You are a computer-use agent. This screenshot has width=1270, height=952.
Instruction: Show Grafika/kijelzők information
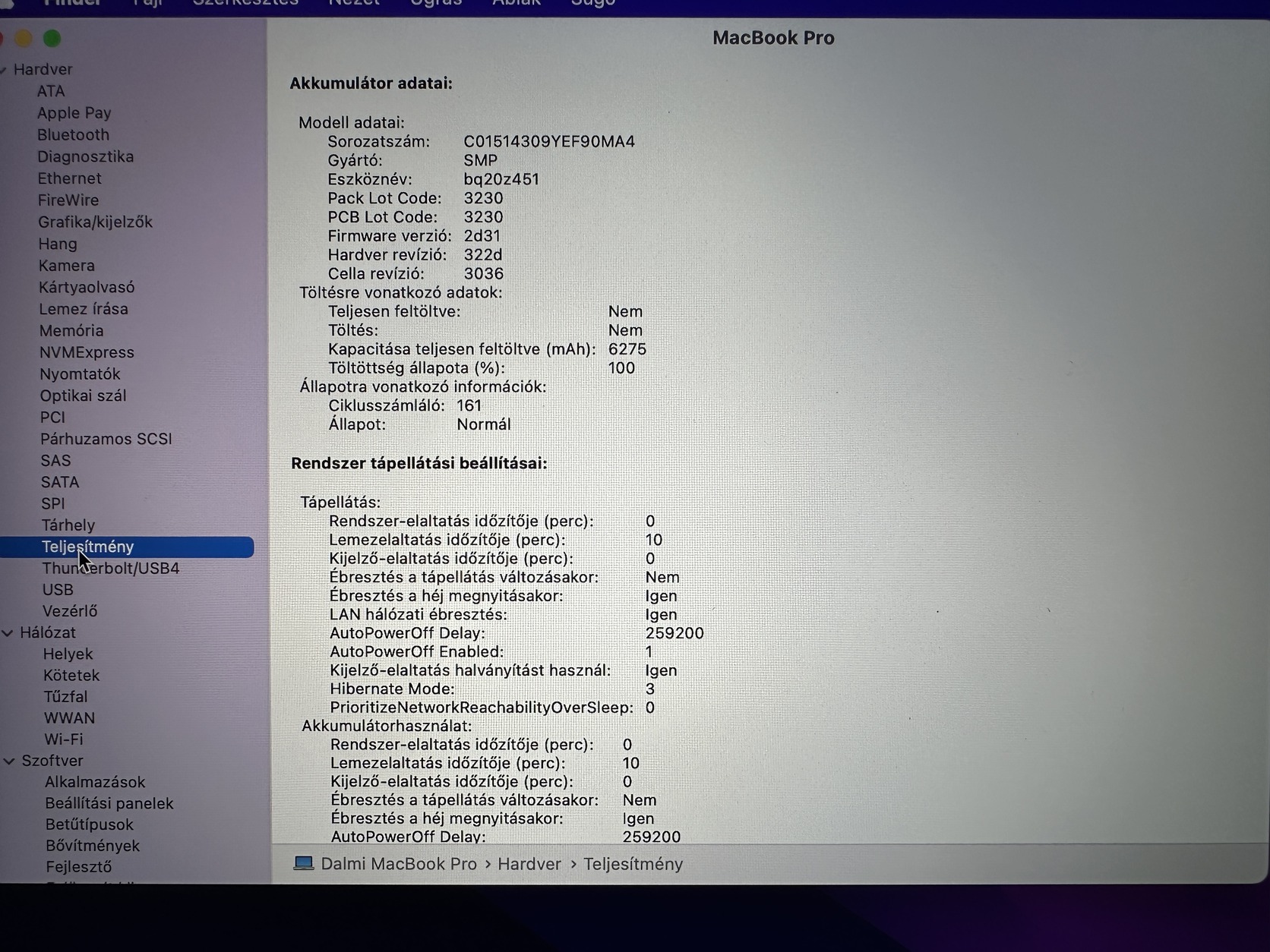point(96,222)
